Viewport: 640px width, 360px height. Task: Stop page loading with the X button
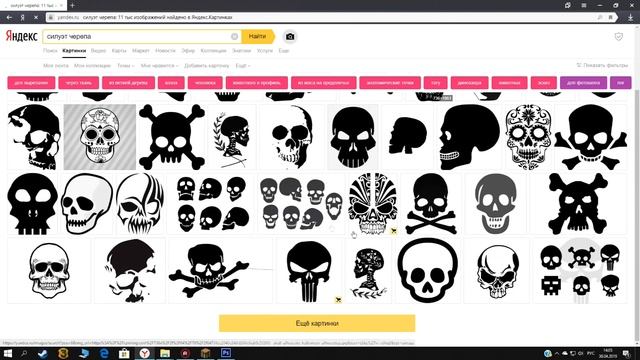pyautogui.click(x=36, y=18)
